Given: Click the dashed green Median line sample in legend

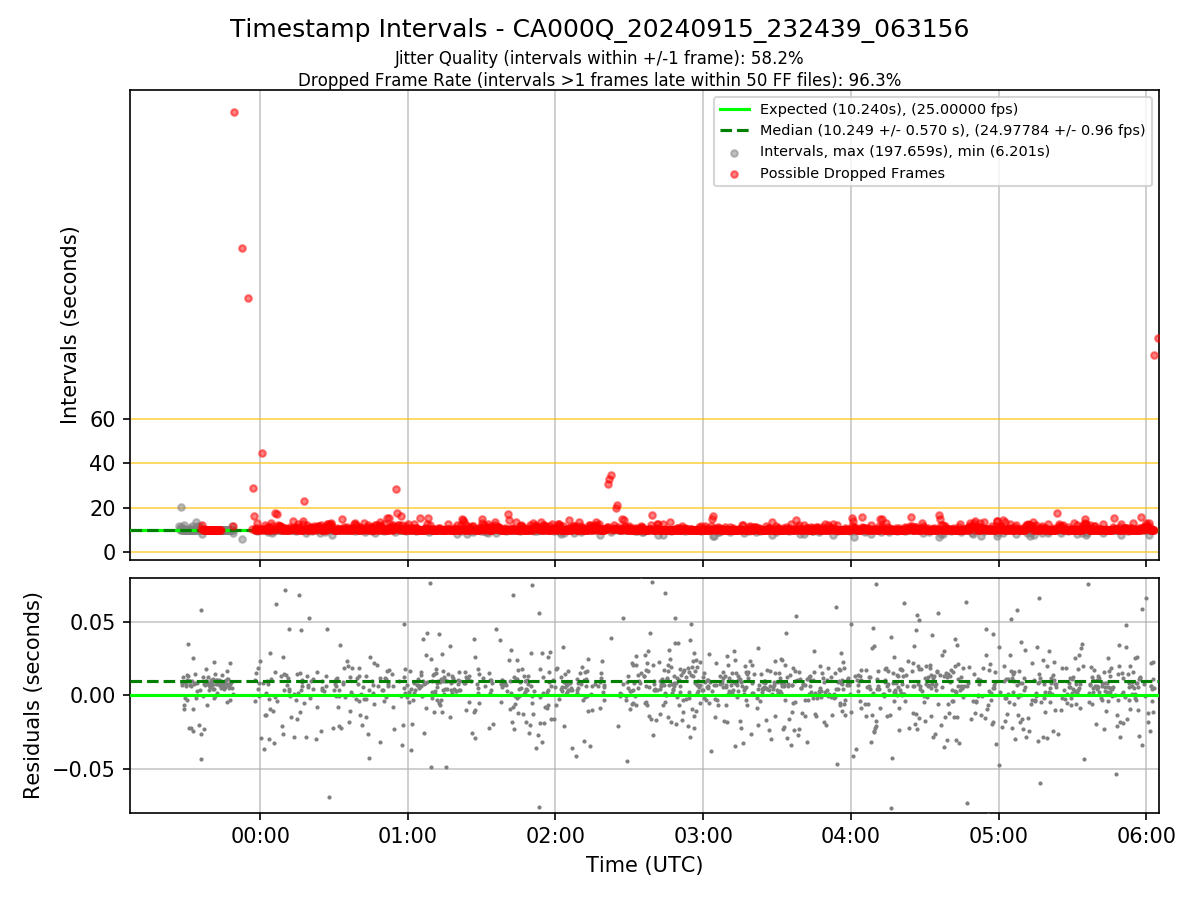Looking at the screenshot, I should pyautogui.click(x=735, y=130).
